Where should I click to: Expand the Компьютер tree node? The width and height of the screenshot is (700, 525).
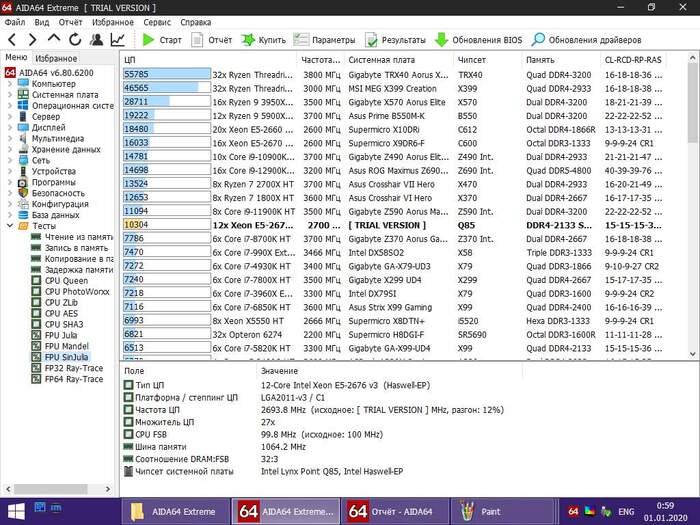coord(9,84)
